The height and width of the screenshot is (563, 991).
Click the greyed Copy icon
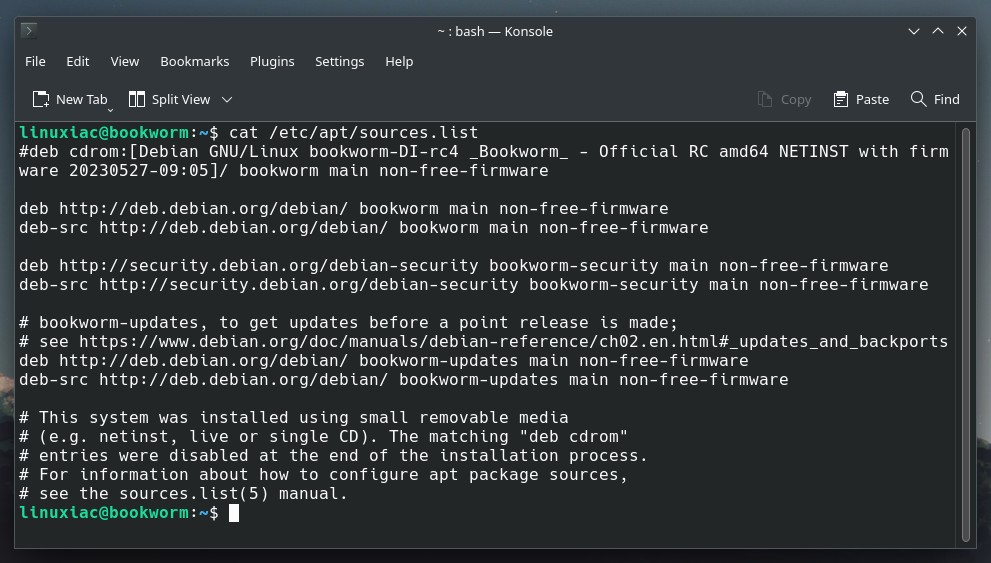pyautogui.click(x=765, y=99)
